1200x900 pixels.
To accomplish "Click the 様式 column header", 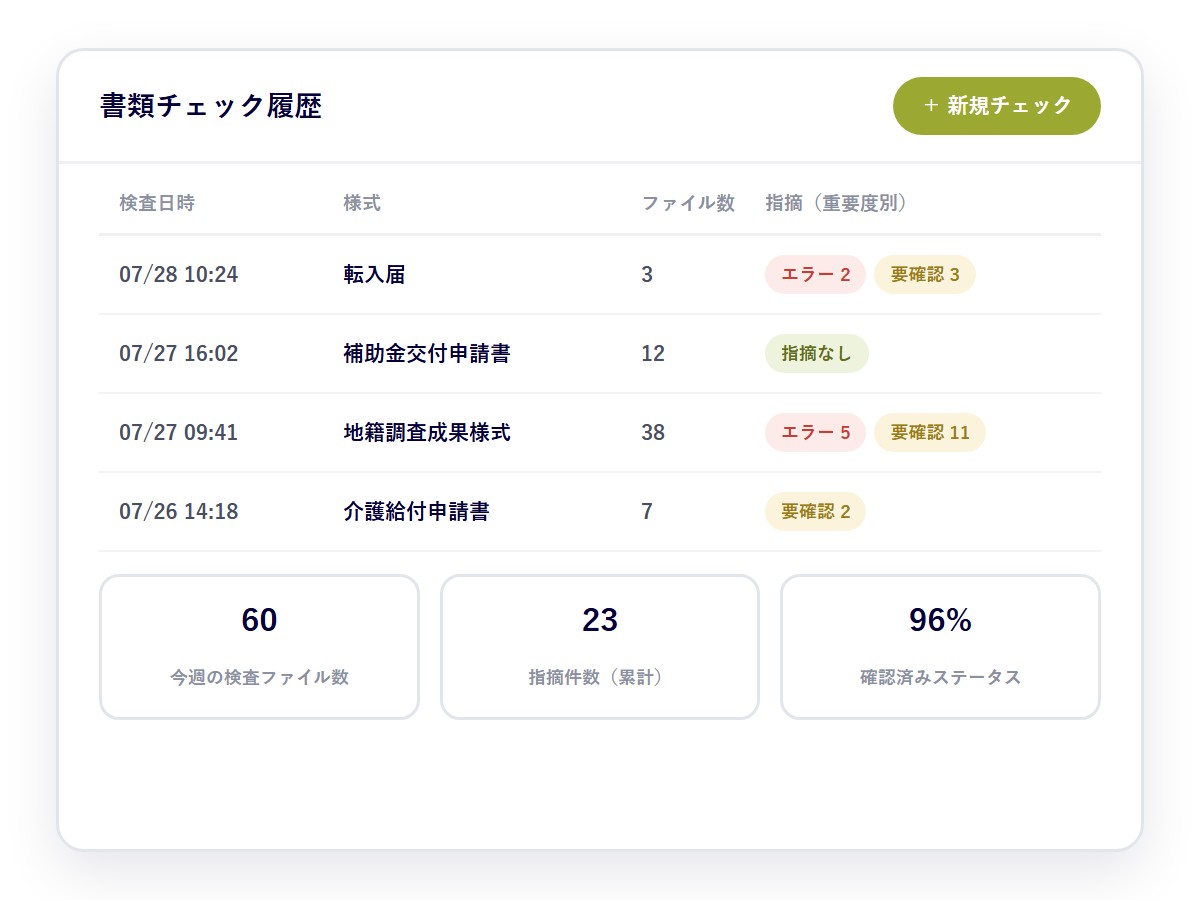I will [x=362, y=203].
